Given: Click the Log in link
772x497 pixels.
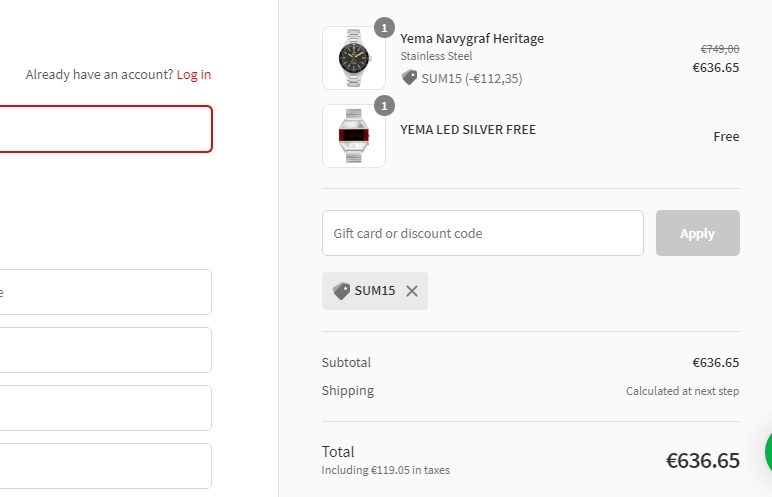Looking at the screenshot, I should coord(194,74).
